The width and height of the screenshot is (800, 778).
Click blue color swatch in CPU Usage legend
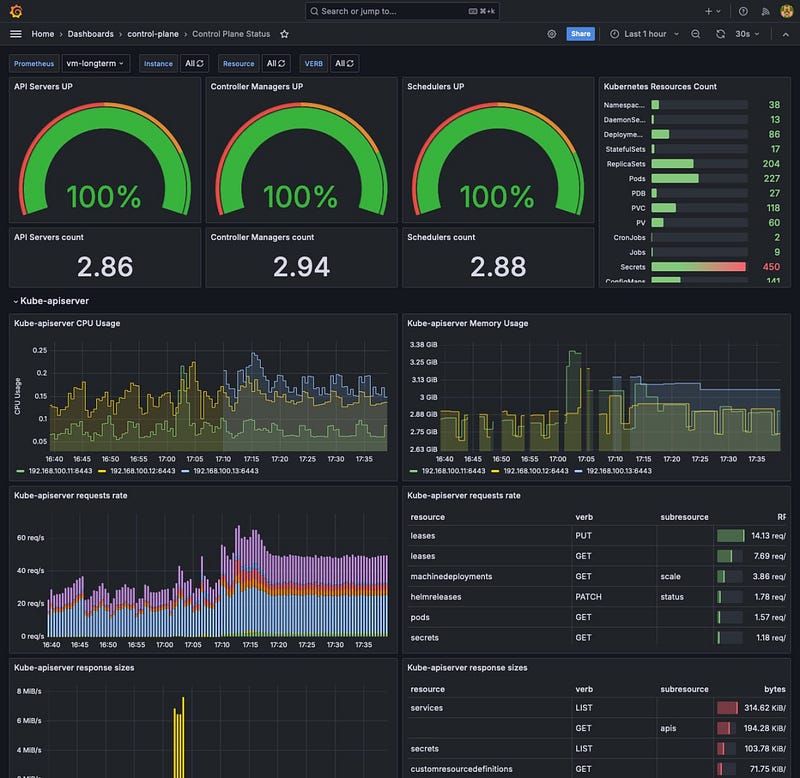point(185,471)
